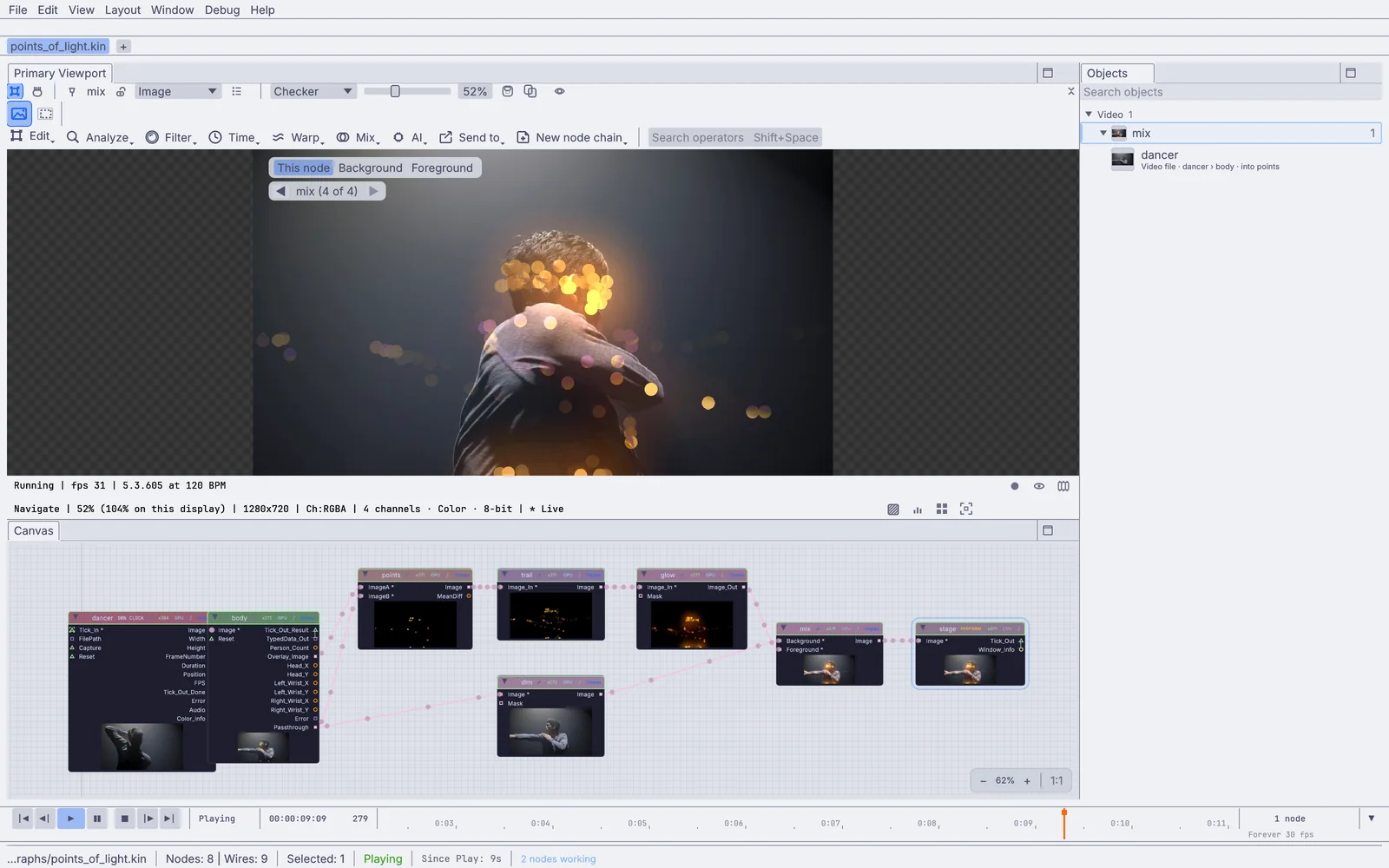Click the save snapshot icon after 52%
The height and width of the screenshot is (868, 1389).
point(508,91)
